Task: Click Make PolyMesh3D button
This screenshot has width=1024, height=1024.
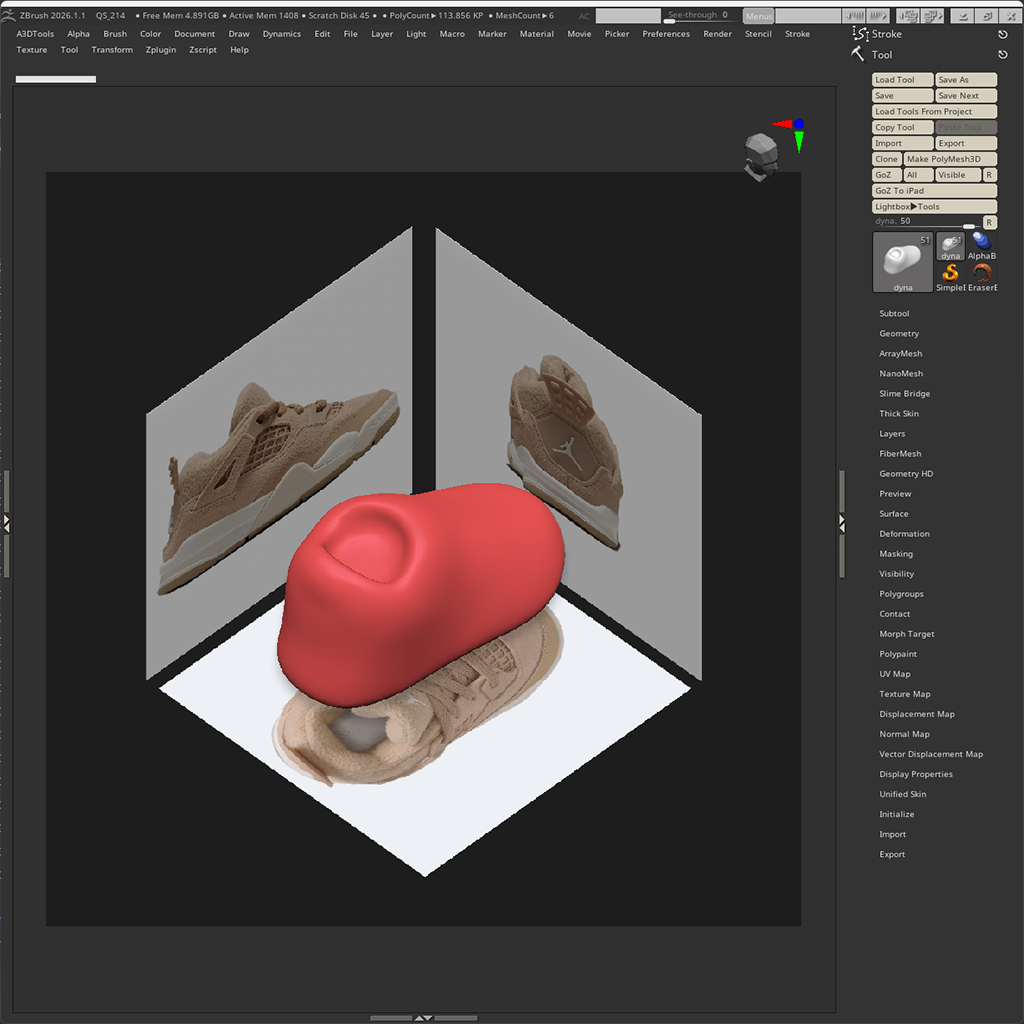Action: 950,159
